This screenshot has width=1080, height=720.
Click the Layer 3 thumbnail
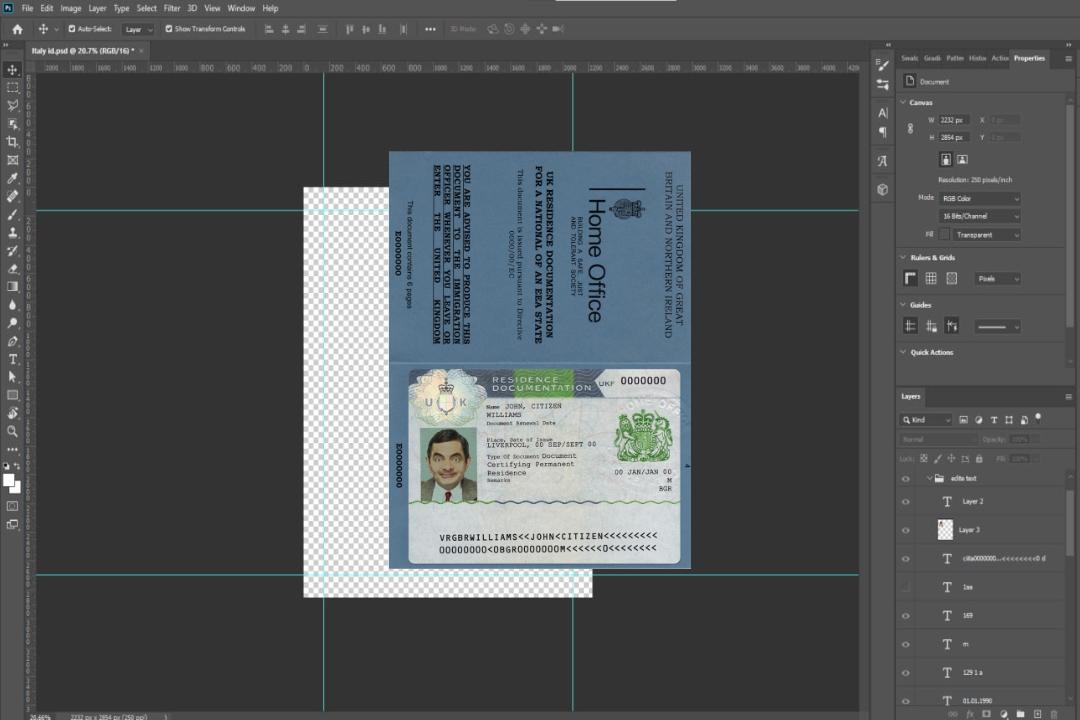[x=945, y=530]
